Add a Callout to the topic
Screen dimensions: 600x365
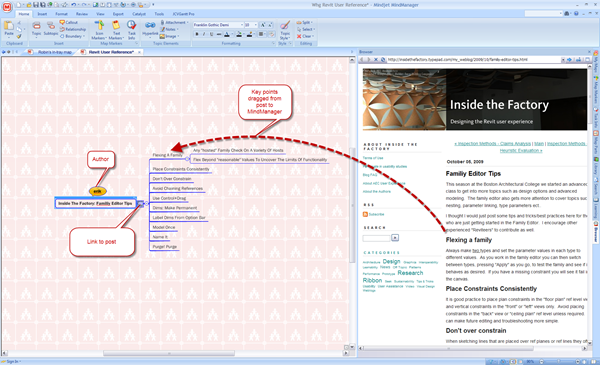coord(69,23)
